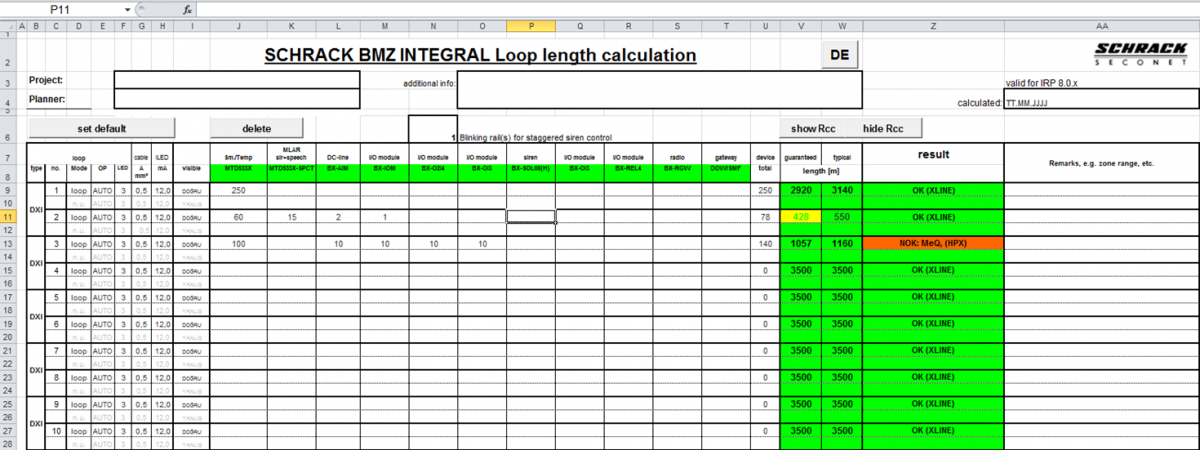Click the "set default" button

pos(102,128)
